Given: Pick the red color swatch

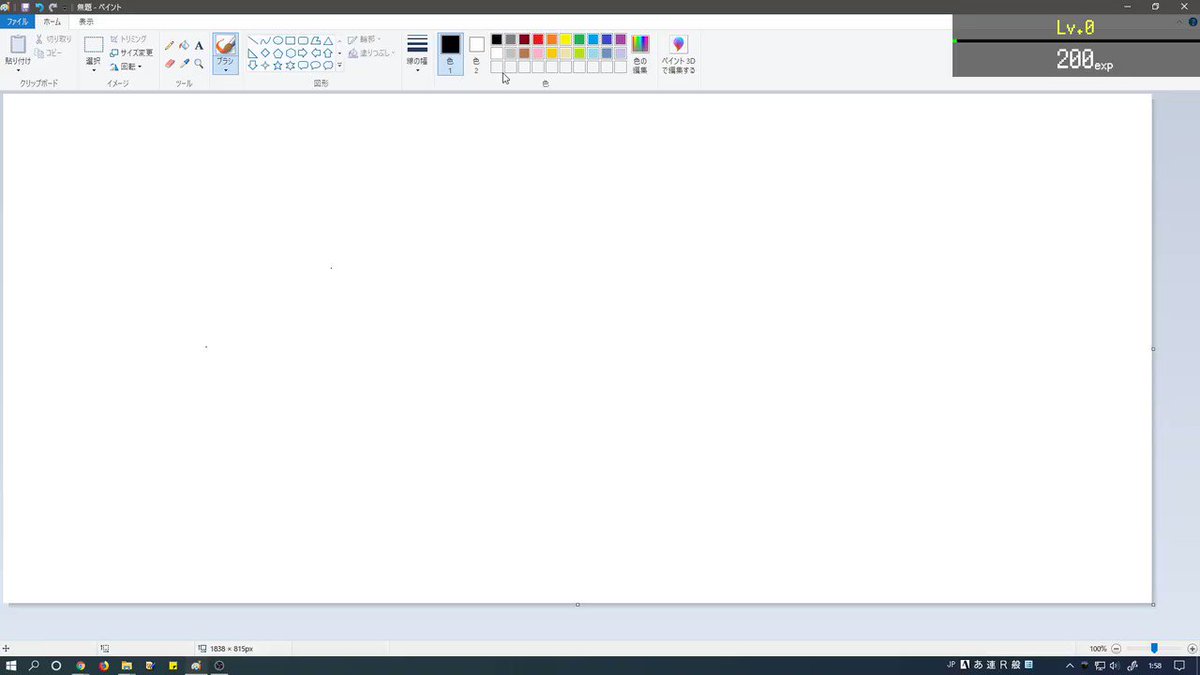Looking at the screenshot, I should pos(538,39).
